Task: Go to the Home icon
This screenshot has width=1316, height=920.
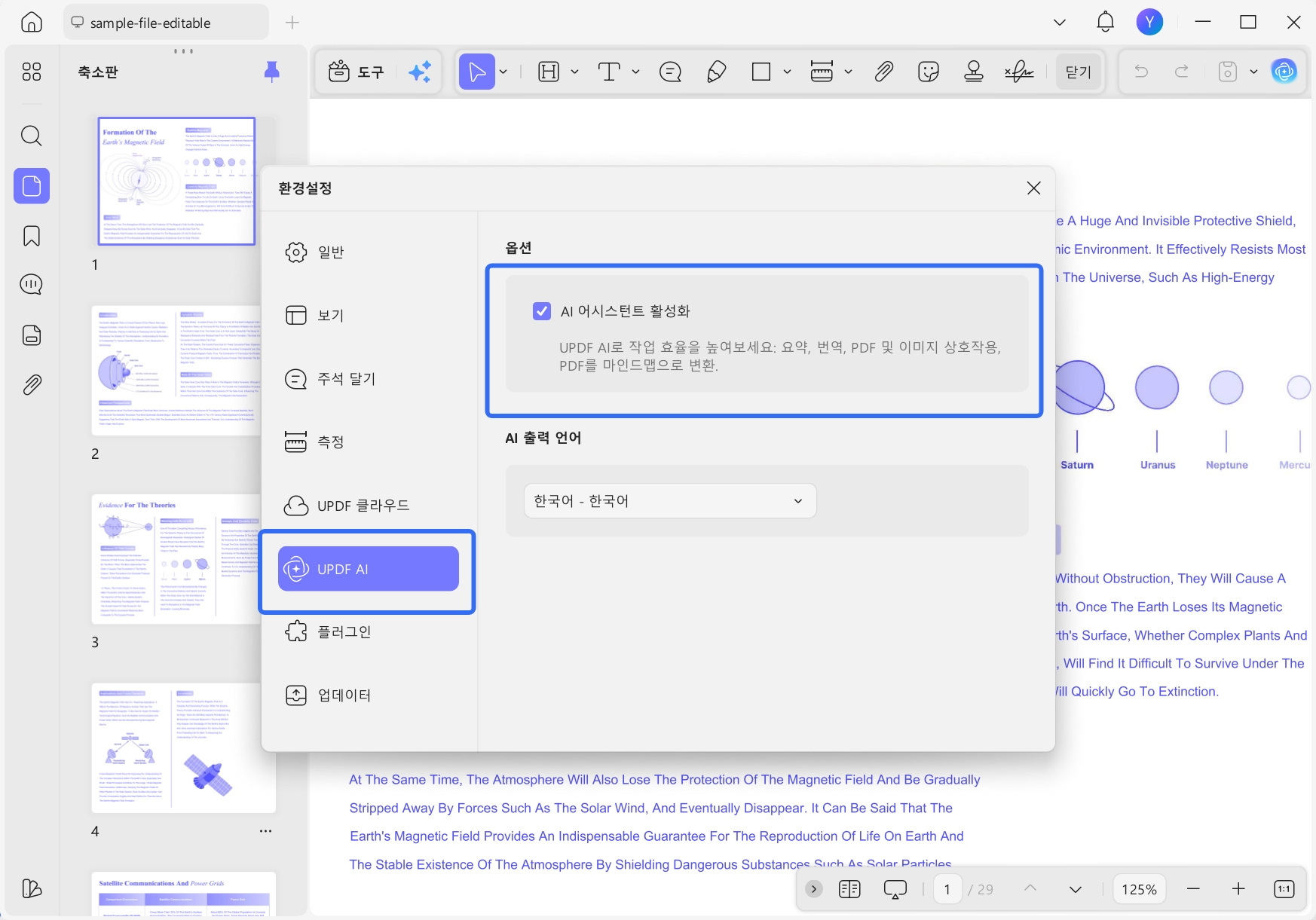Action: [32, 23]
